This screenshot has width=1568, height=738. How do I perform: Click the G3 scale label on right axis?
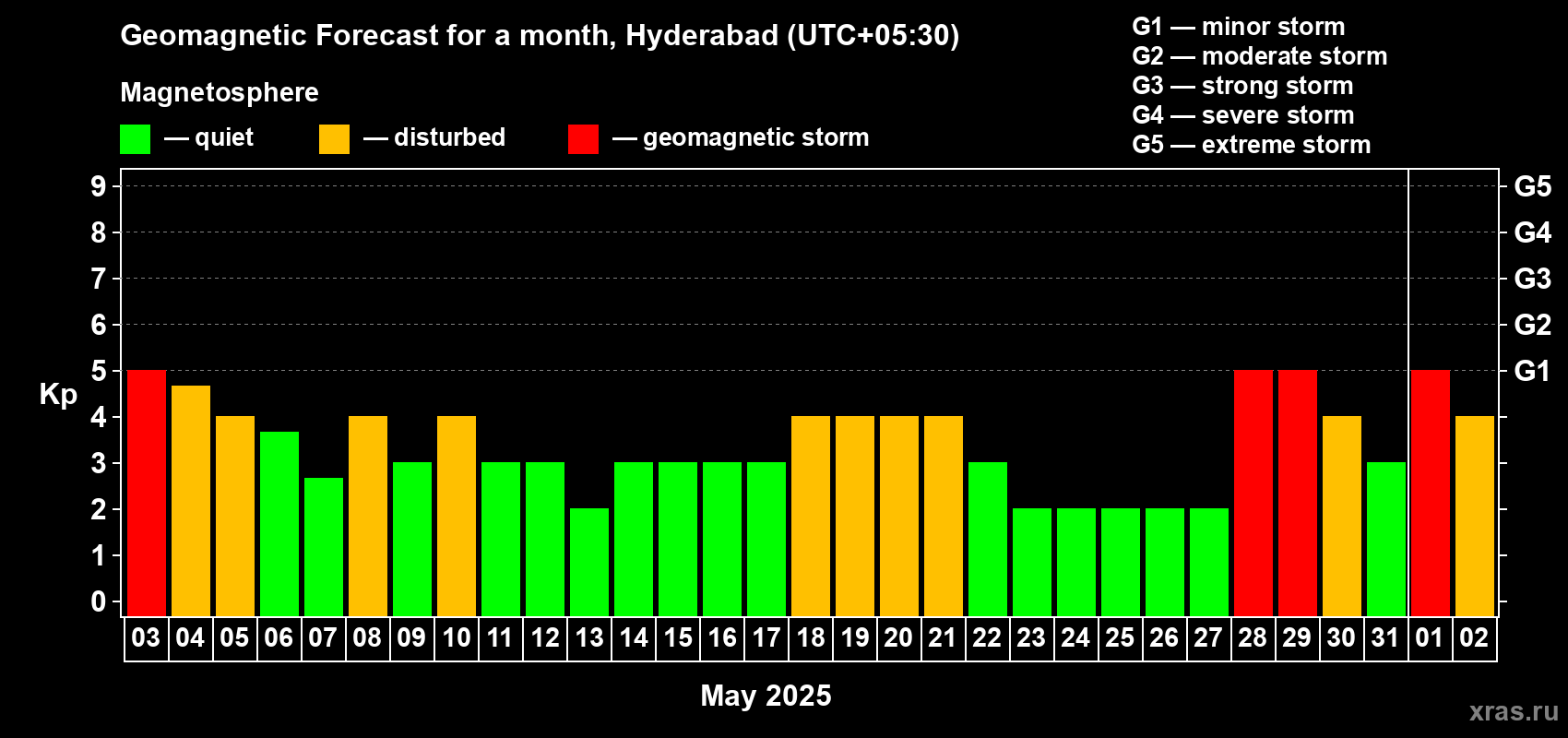coord(1533,279)
